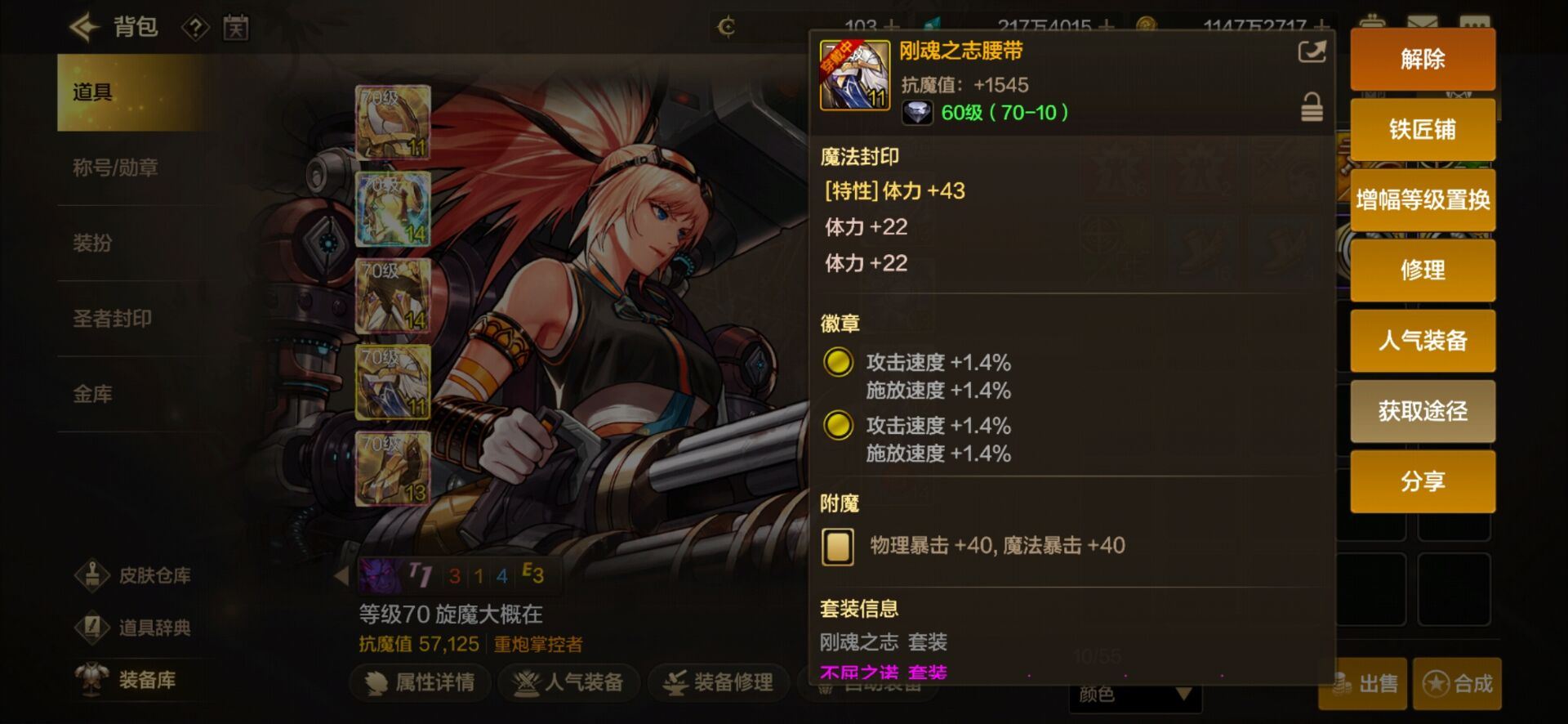Open the 属性详情 attribute details
The height and width of the screenshot is (724, 1568).
421,682
